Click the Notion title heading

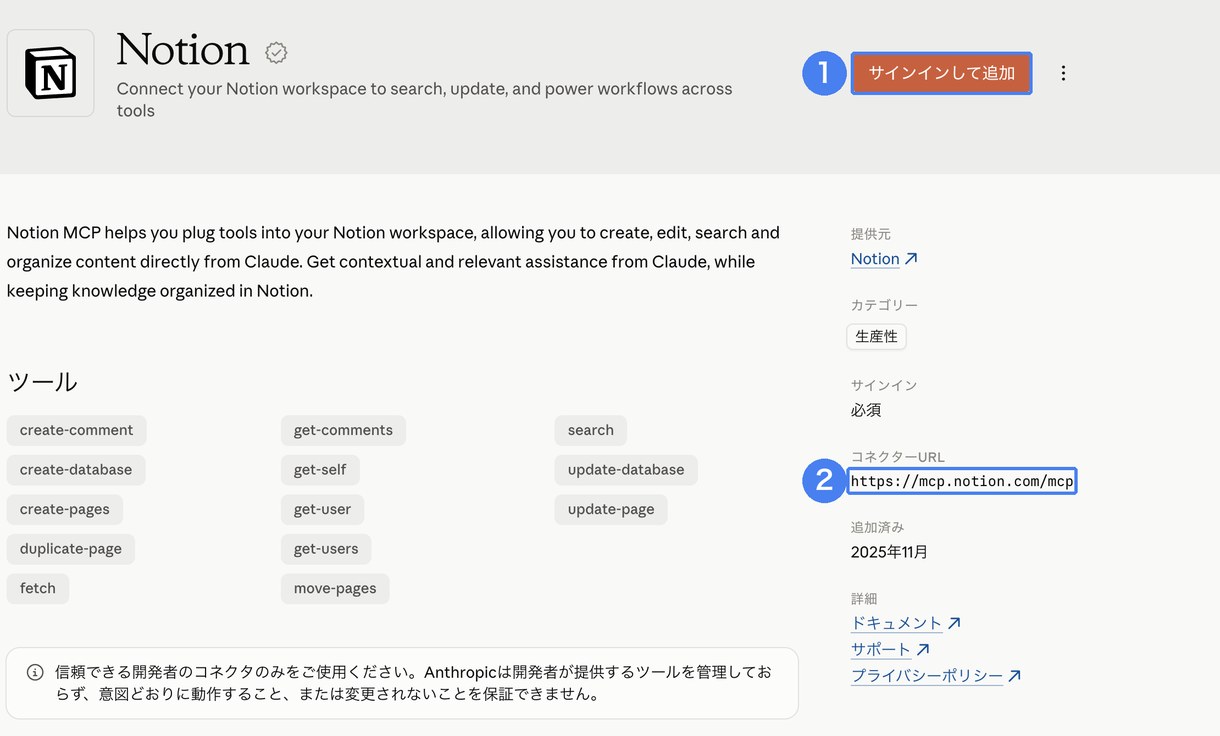(x=183, y=50)
